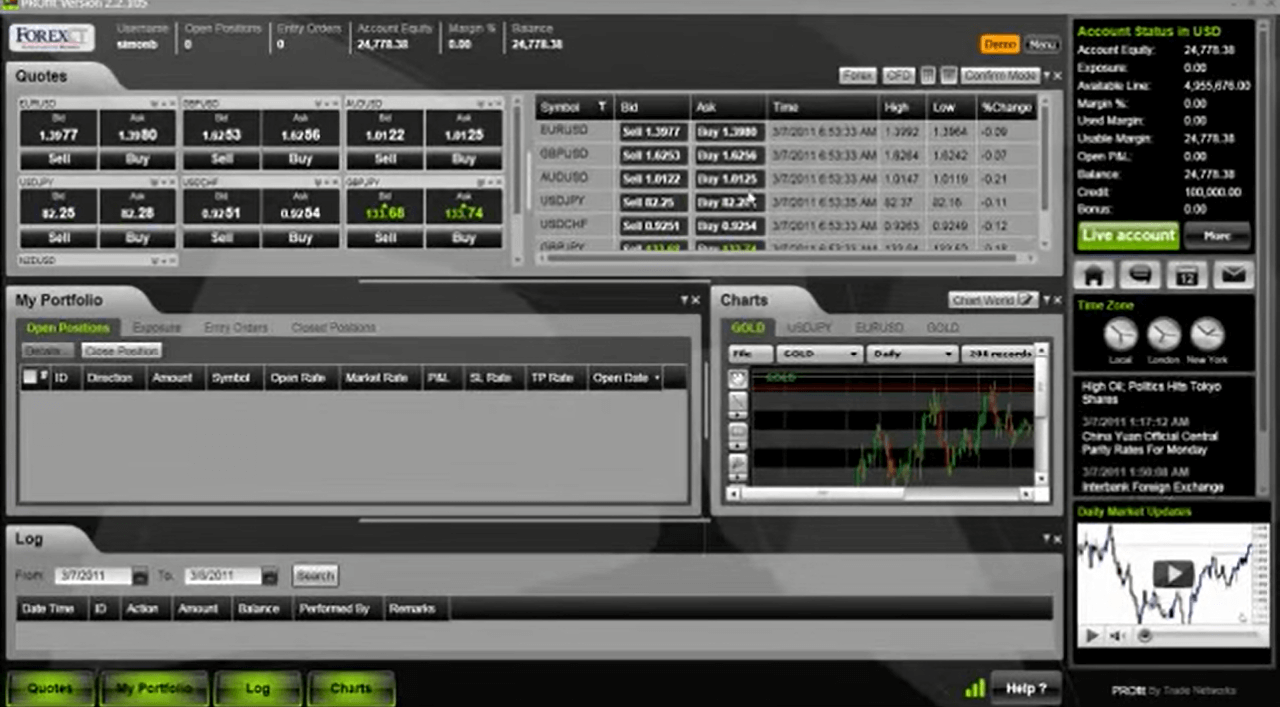Screen dimensions: 1280x707
Task: Open the From date picker in the Log panel
Action: [x=139, y=575]
